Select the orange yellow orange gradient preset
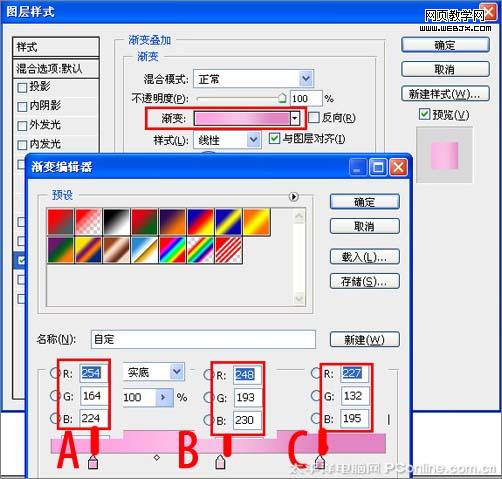This screenshot has width=502, height=479. [257, 222]
